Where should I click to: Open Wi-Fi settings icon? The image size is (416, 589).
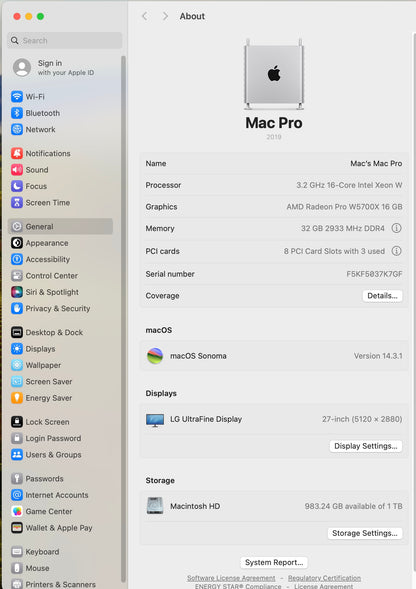[17, 97]
